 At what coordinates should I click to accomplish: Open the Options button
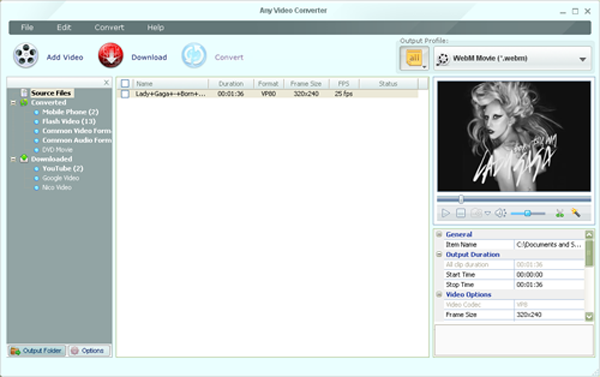pos(88,351)
